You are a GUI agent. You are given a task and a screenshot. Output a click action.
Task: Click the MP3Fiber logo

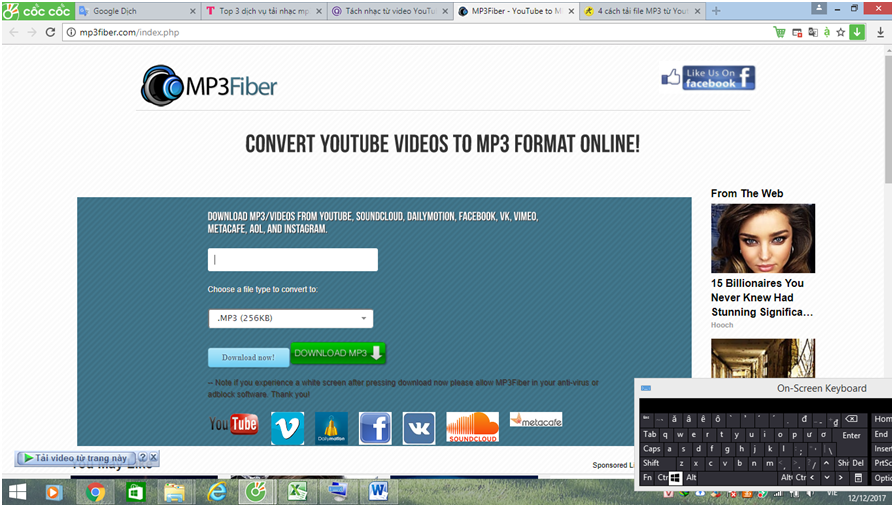pos(209,86)
